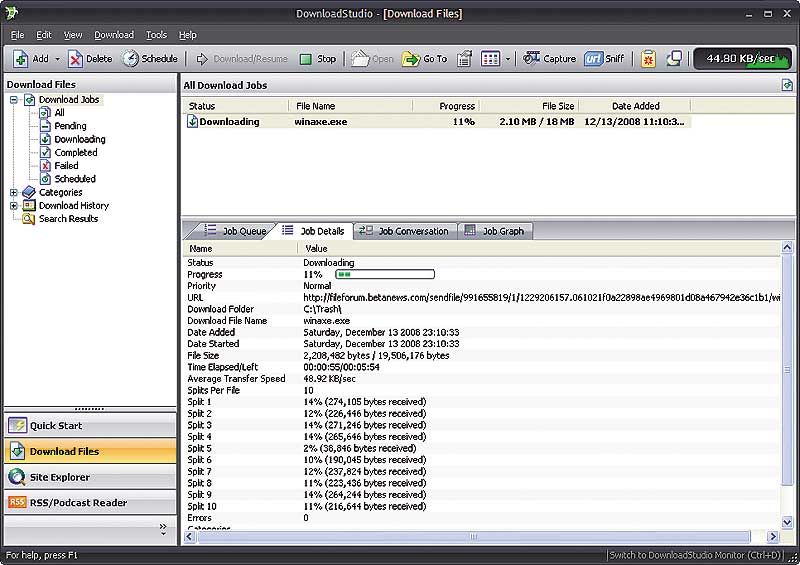The image size is (800, 565).
Task: Click the Add download toolbar icon
Action: pos(21,59)
